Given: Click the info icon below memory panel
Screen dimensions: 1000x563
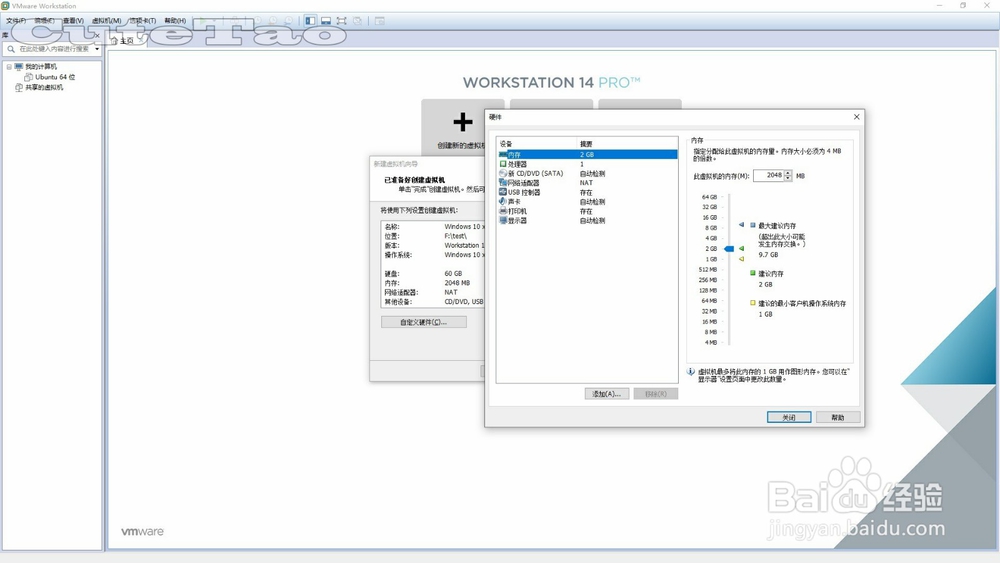Looking at the screenshot, I should click(x=691, y=372).
